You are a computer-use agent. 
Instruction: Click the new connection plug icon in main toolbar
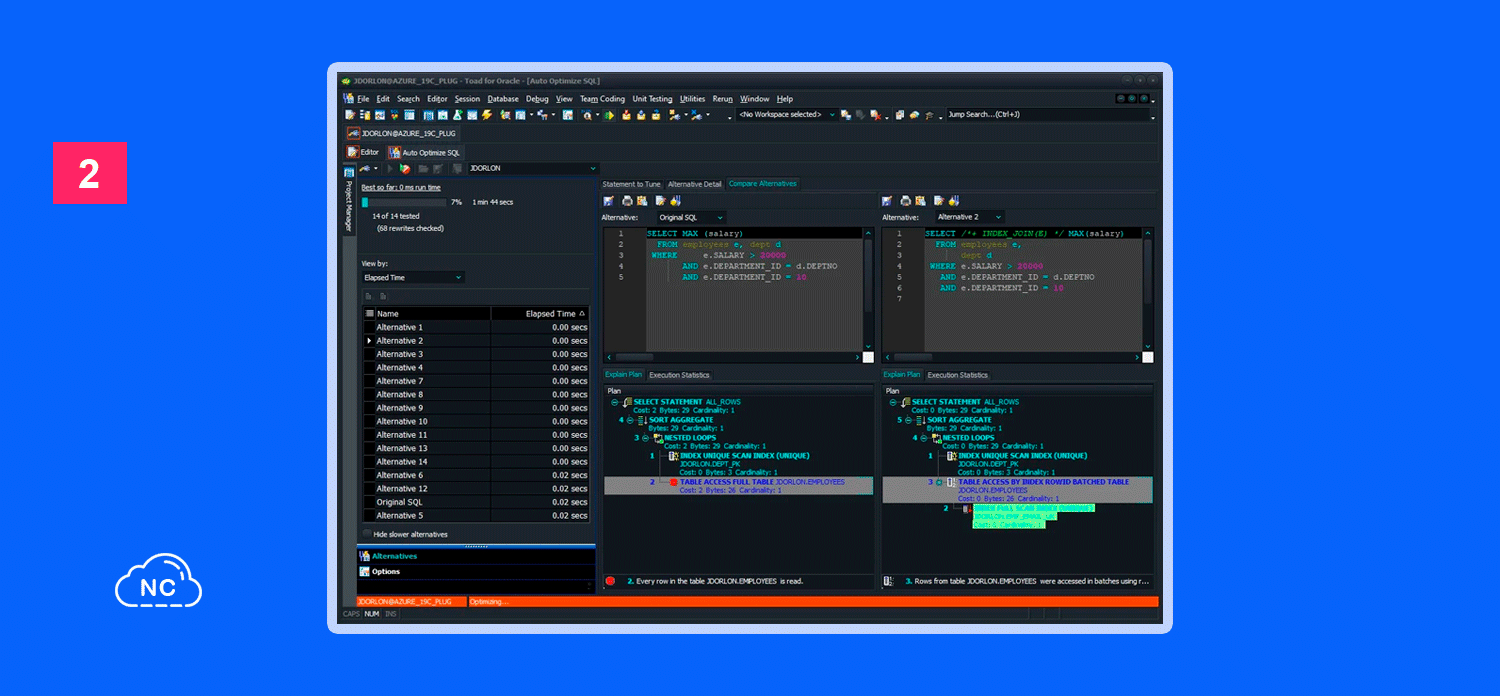coord(674,115)
